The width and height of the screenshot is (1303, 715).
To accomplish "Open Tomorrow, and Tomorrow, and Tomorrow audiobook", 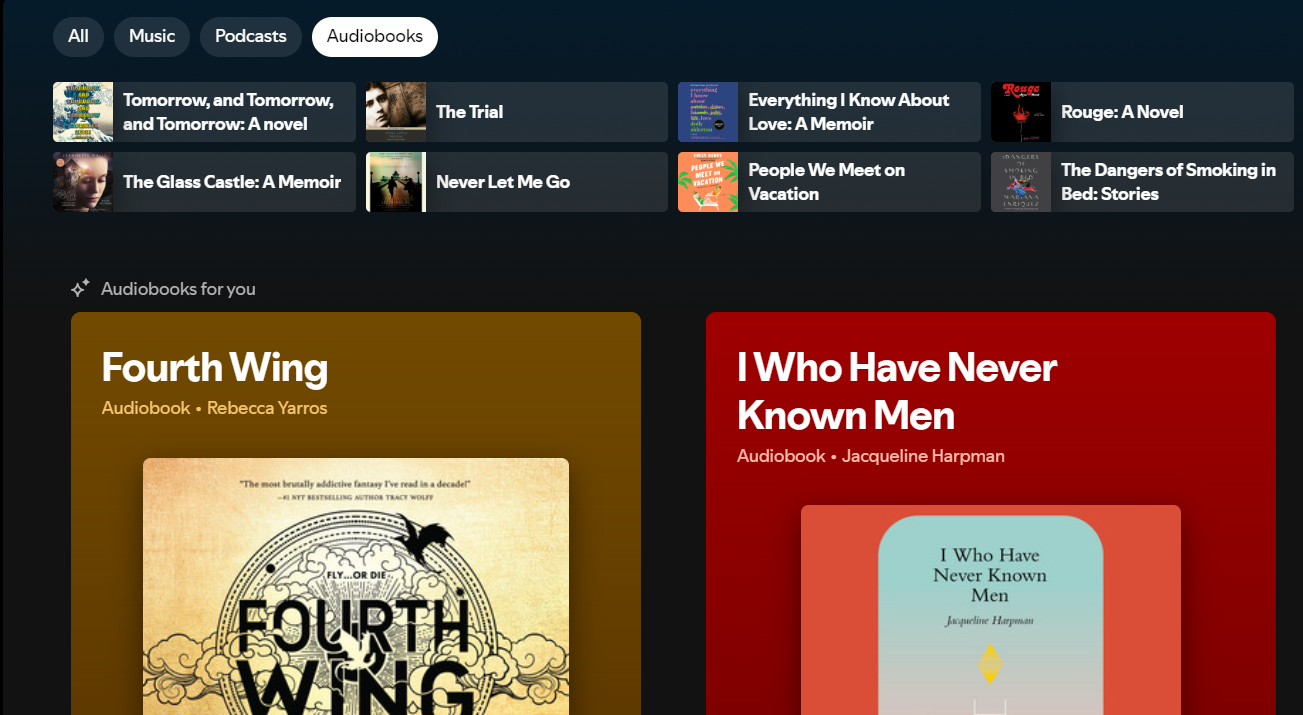I will pyautogui.click(x=204, y=112).
